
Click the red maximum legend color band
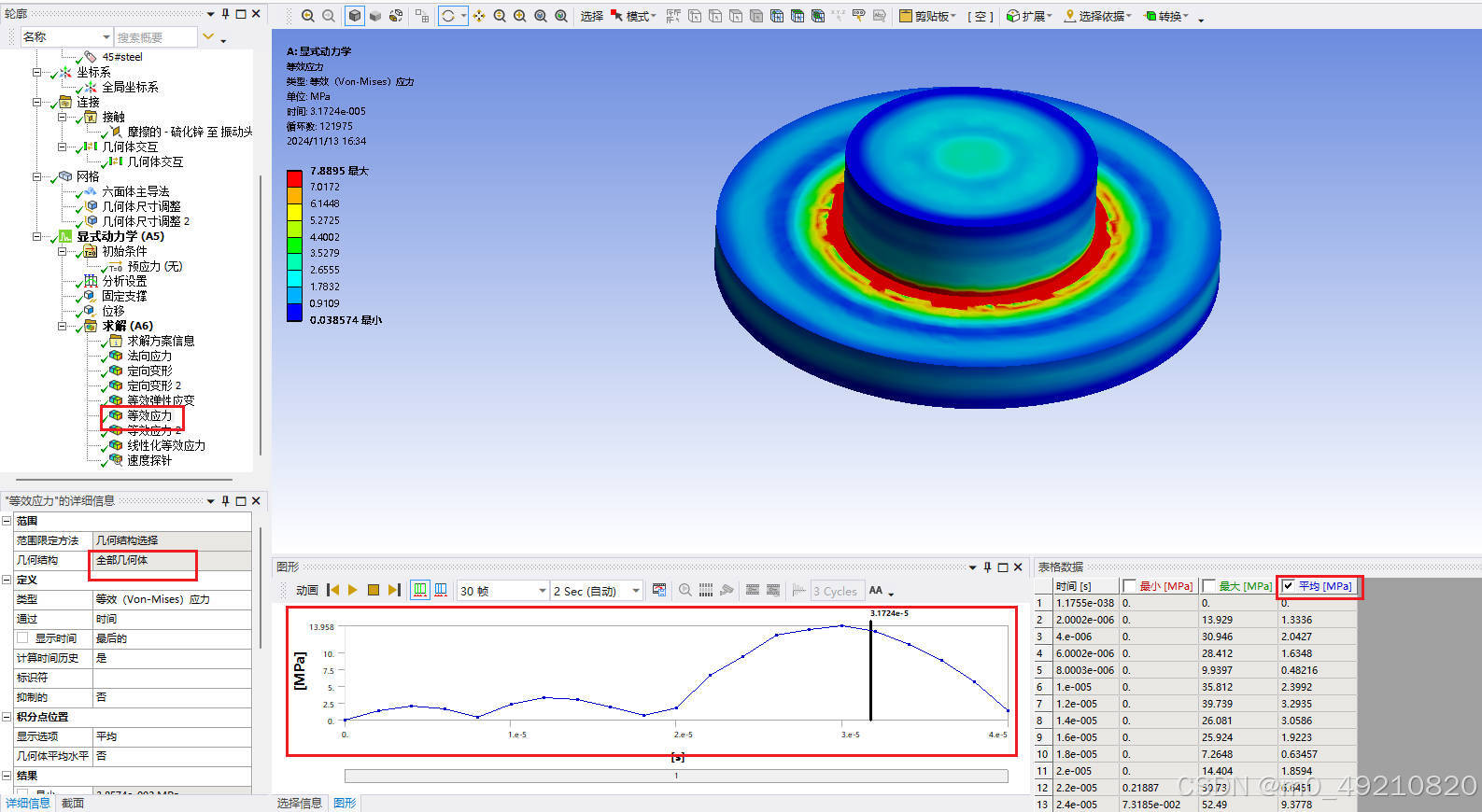click(294, 178)
